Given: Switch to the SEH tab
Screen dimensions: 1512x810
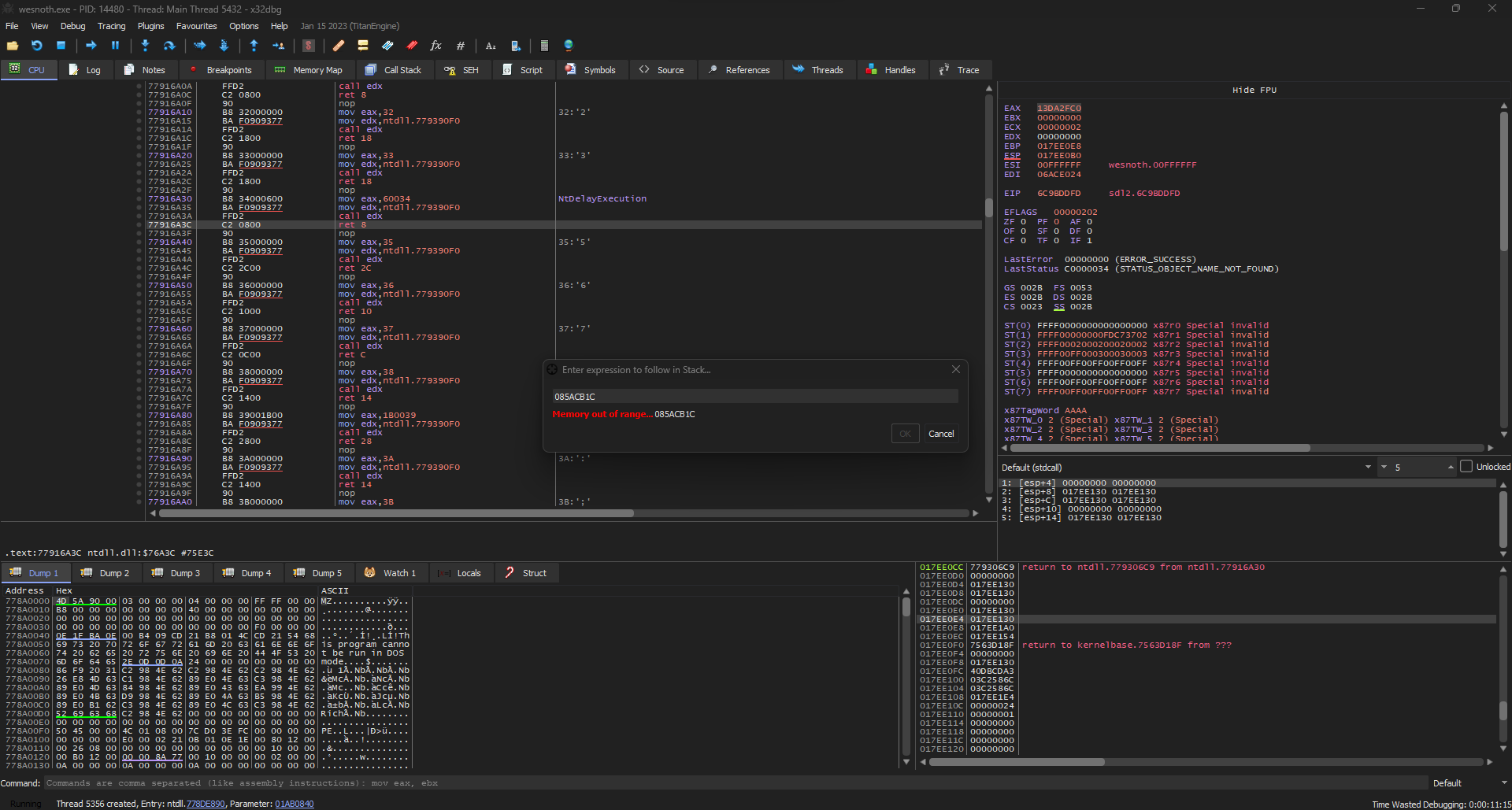Looking at the screenshot, I should [461, 70].
